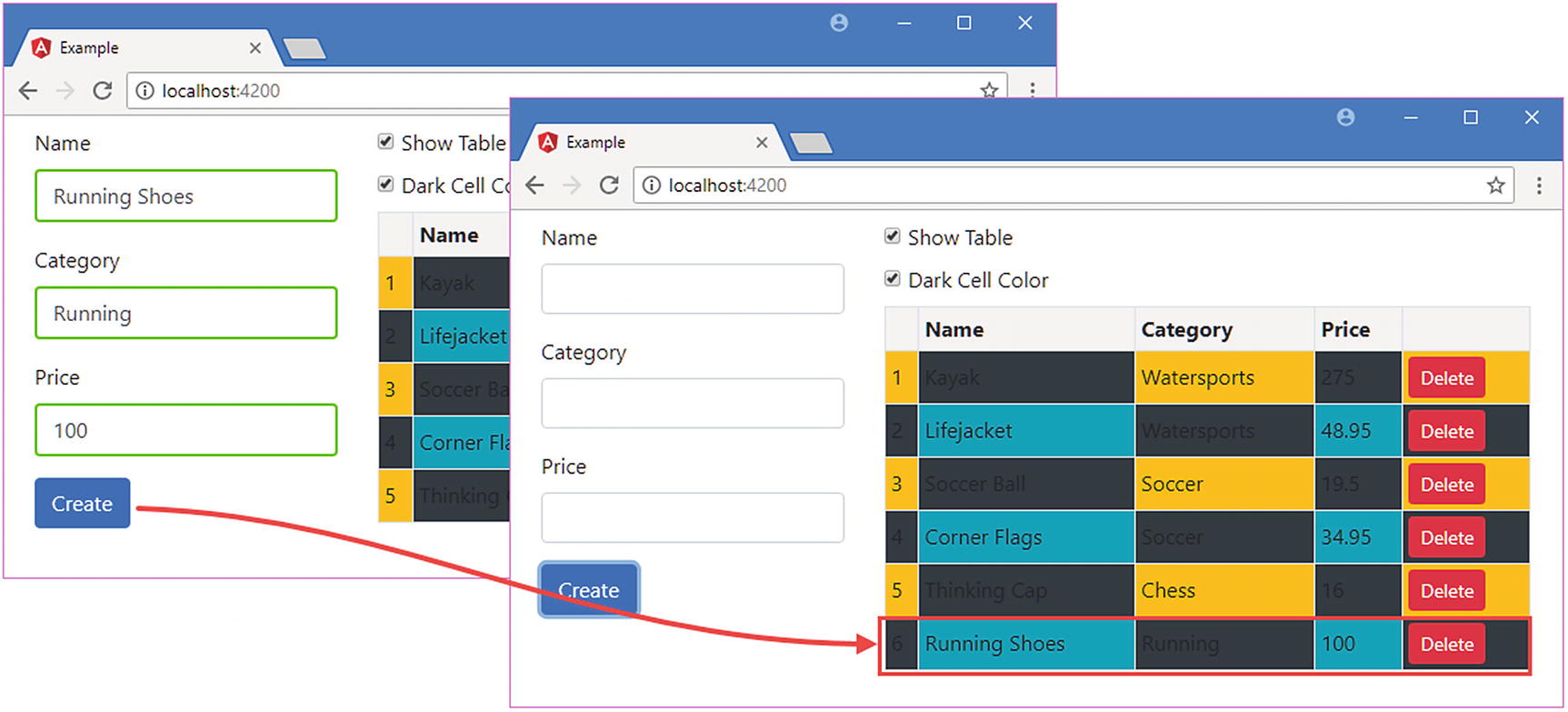Close the rear browser window

click(x=1025, y=23)
